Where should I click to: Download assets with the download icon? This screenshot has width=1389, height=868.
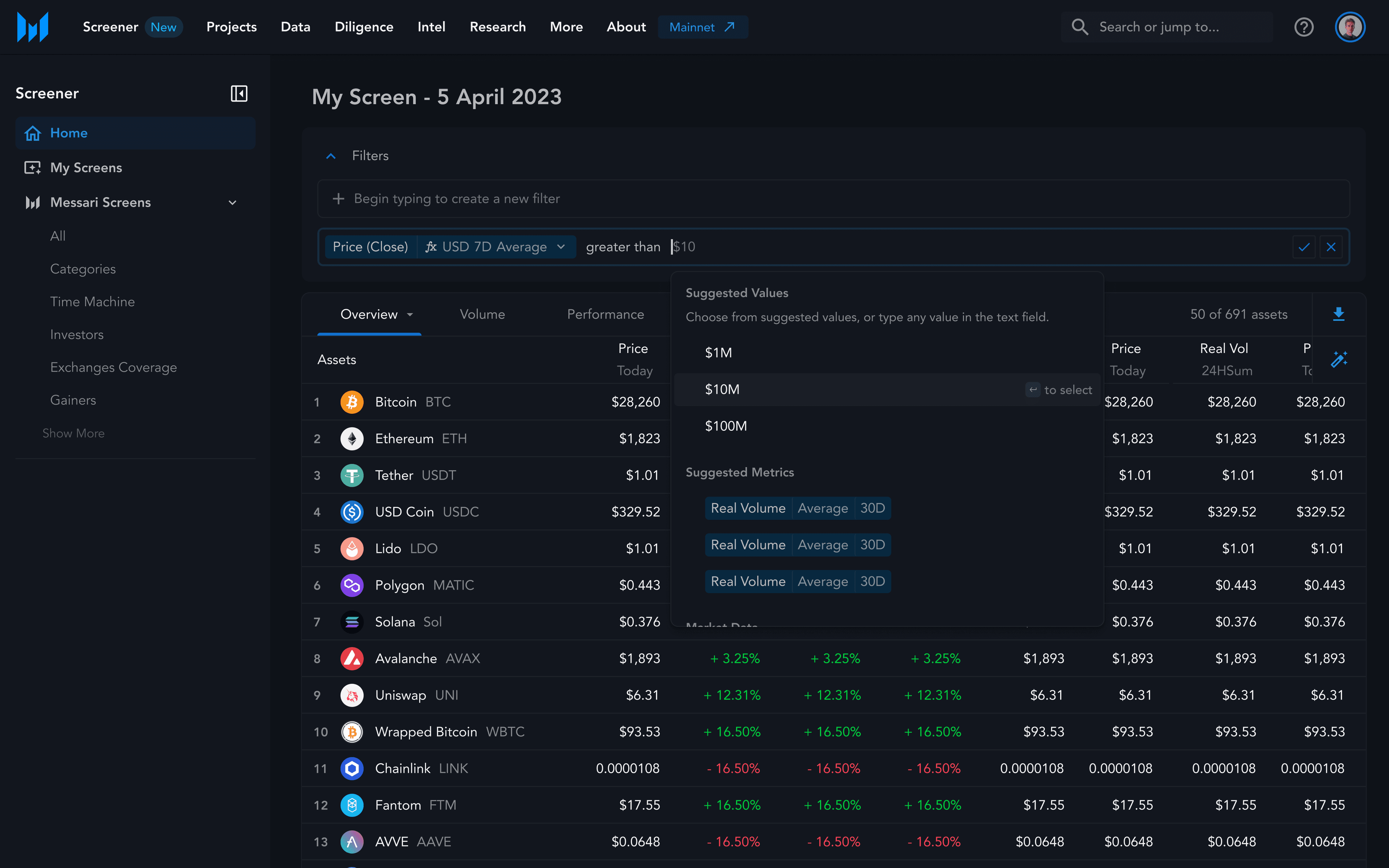click(x=1338, y=314)
